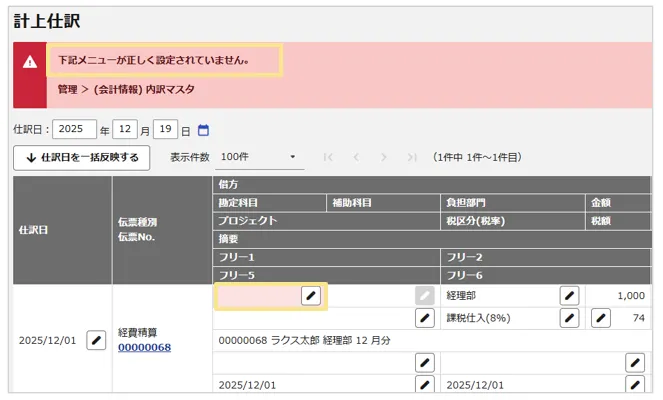The width and height of the screenshot is (663, 400).
Task: Click pencil icon next to 課税仕入(8%)
Action: tap(569, 318)
